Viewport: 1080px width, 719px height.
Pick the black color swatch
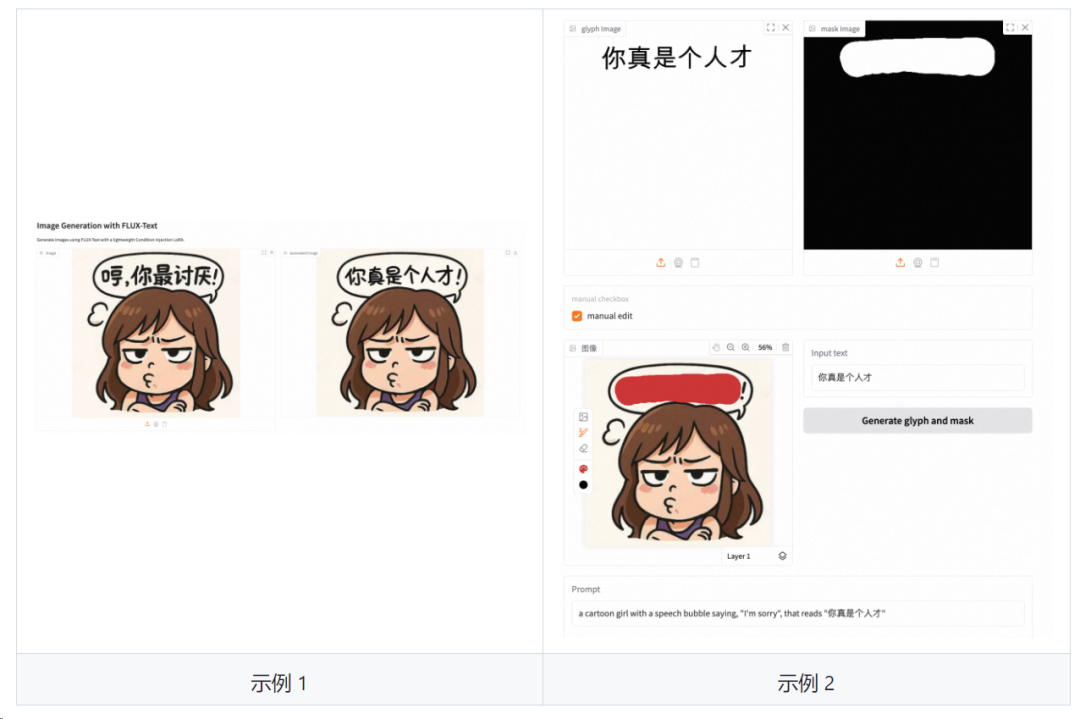click(x=583, y=485)
